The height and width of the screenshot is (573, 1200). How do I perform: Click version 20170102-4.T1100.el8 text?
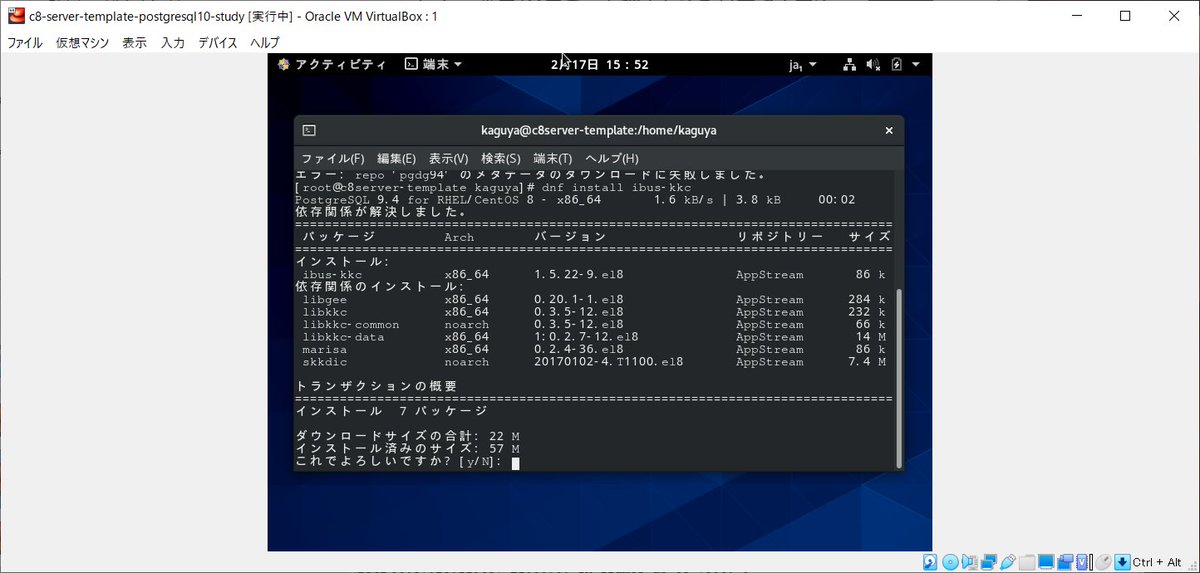tap(609, 362)
